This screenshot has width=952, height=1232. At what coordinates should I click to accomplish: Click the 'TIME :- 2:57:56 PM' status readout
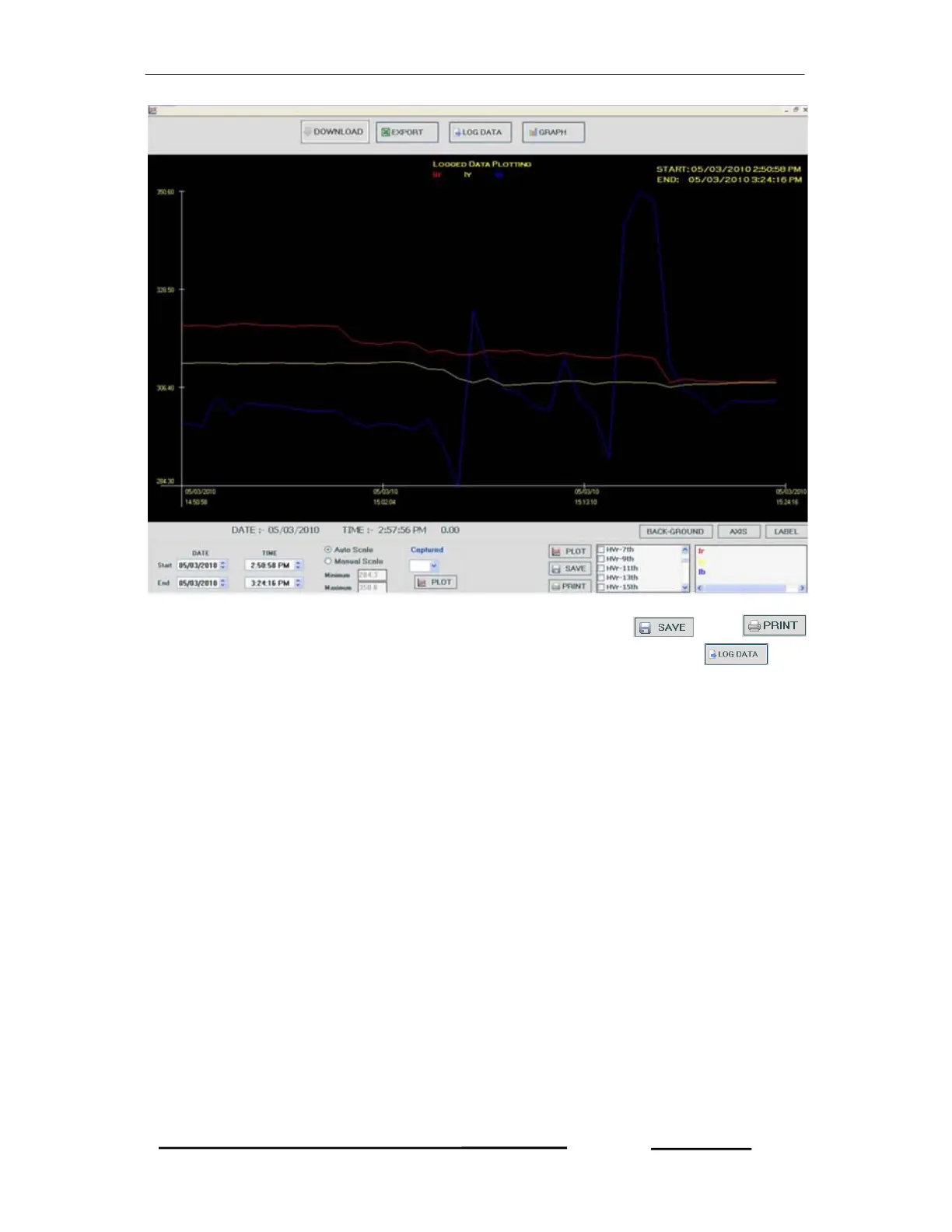coord(384,530)
